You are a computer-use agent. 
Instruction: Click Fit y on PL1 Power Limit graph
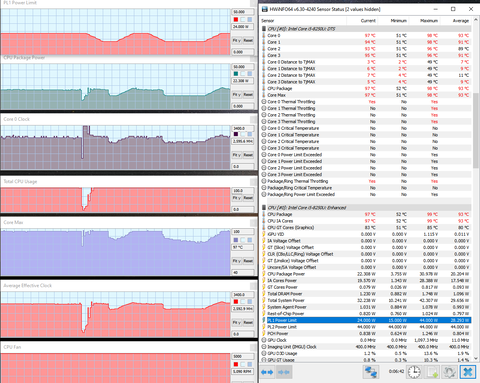[x=237, y=40]
